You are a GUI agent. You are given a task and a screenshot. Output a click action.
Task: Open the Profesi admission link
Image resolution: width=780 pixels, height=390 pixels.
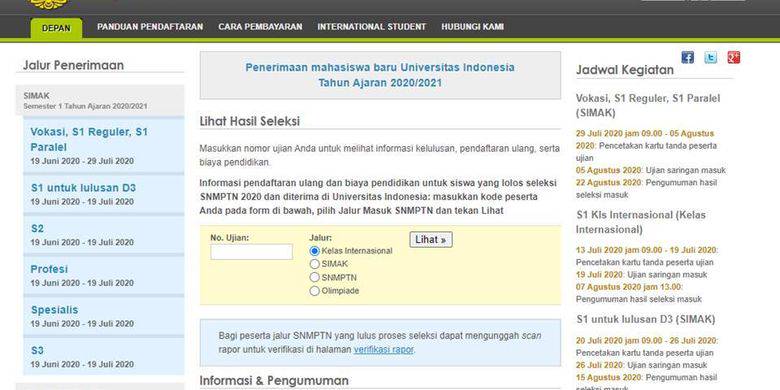tap(49, 269)
